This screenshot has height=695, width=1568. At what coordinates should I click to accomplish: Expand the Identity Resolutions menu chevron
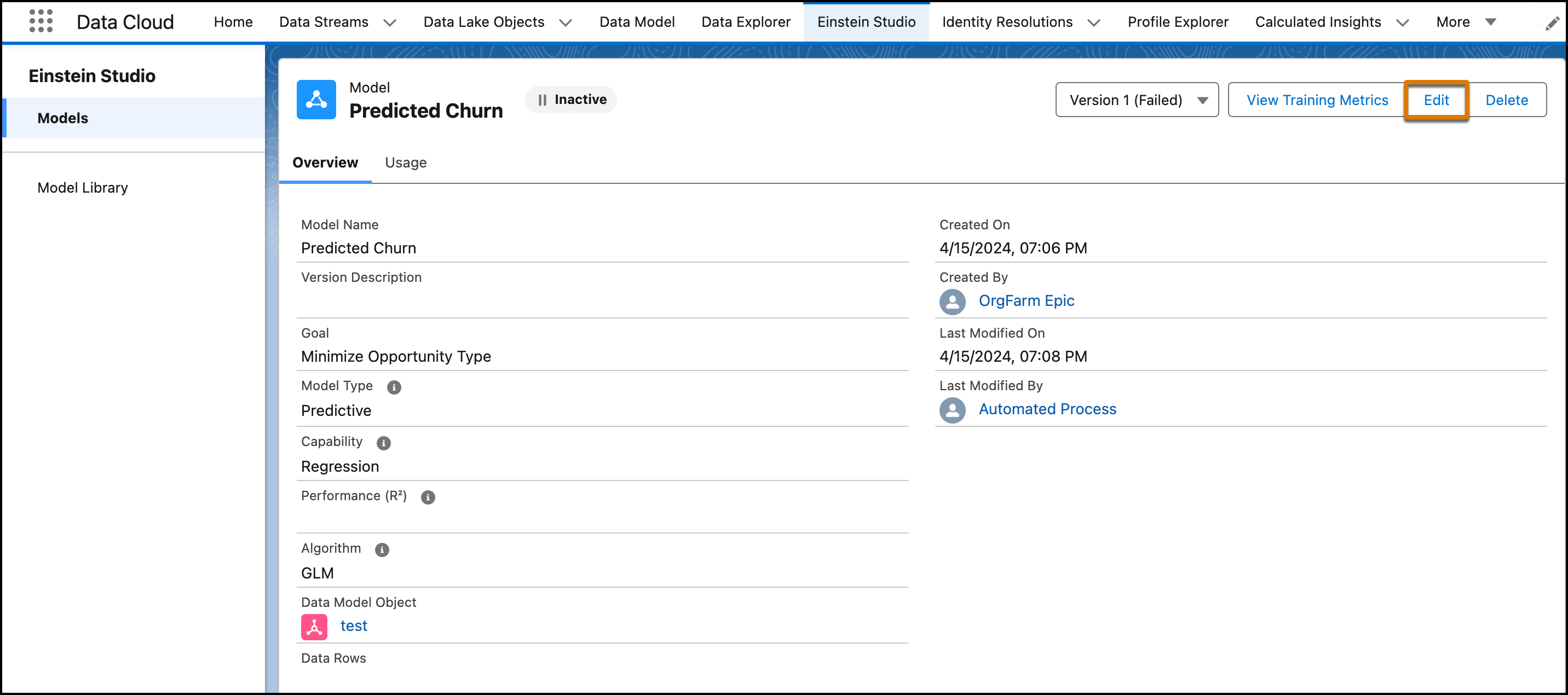[x=1094, y=22]
